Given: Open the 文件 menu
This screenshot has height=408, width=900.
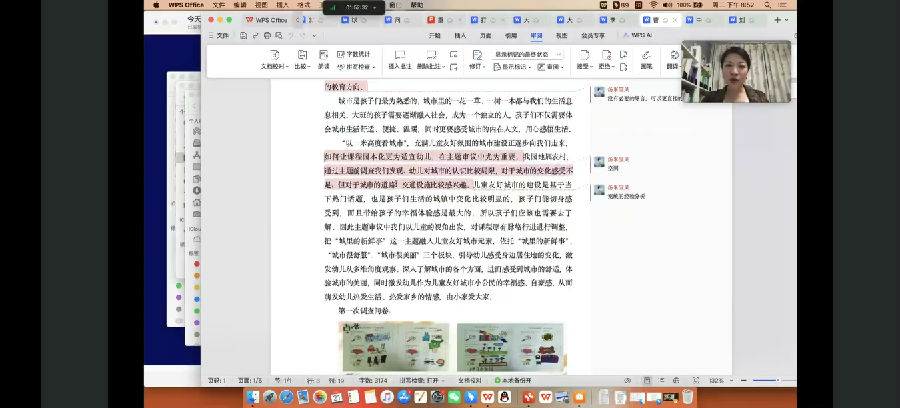Looking at the screenshot, I should pos(222,35).
